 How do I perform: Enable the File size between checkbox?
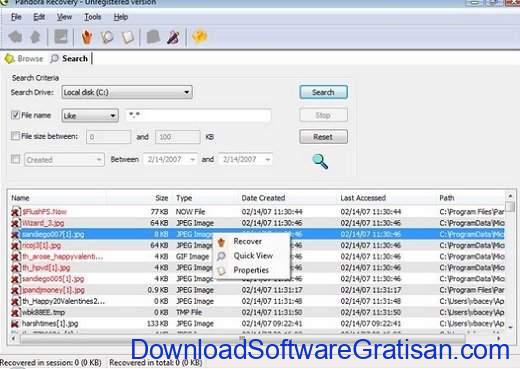(x=15, y=136)
